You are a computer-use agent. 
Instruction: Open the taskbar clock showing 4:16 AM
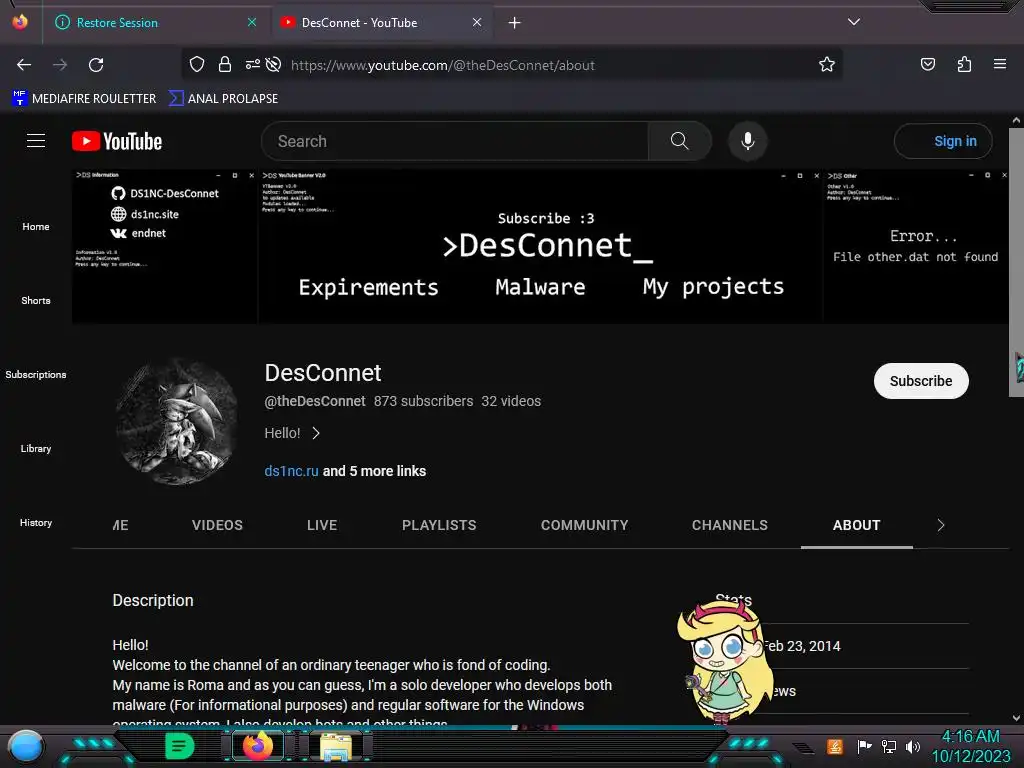(x=970, y=746)
